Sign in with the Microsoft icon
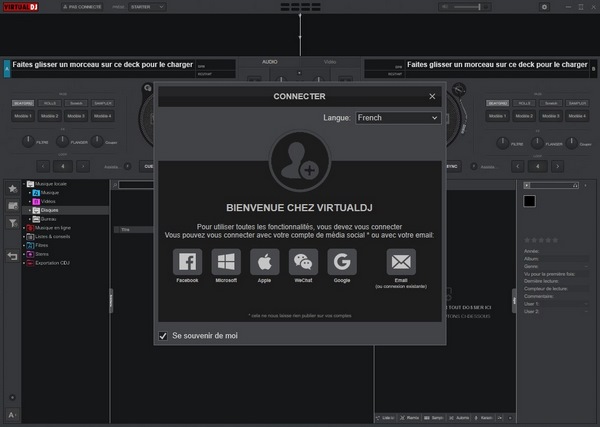This screenshot has width=600, height=427. [226, 262]
